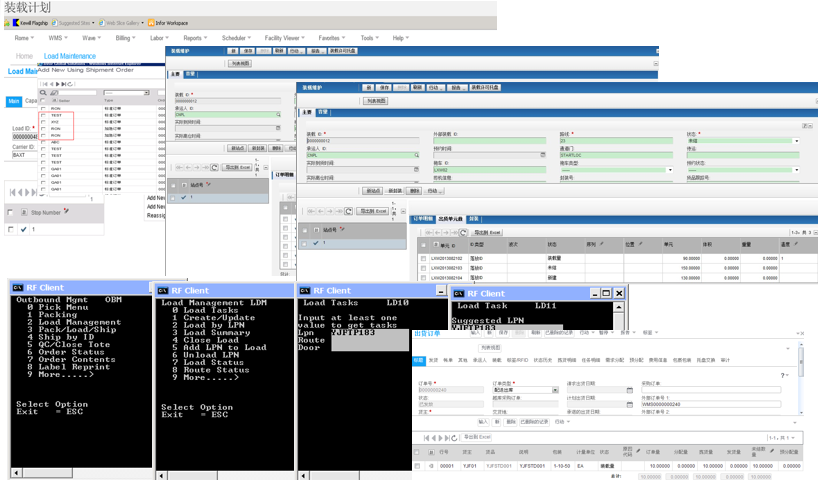
Task: Click the Outbound Mgmt RF Client window icon
Action: [x=18, y=289]
